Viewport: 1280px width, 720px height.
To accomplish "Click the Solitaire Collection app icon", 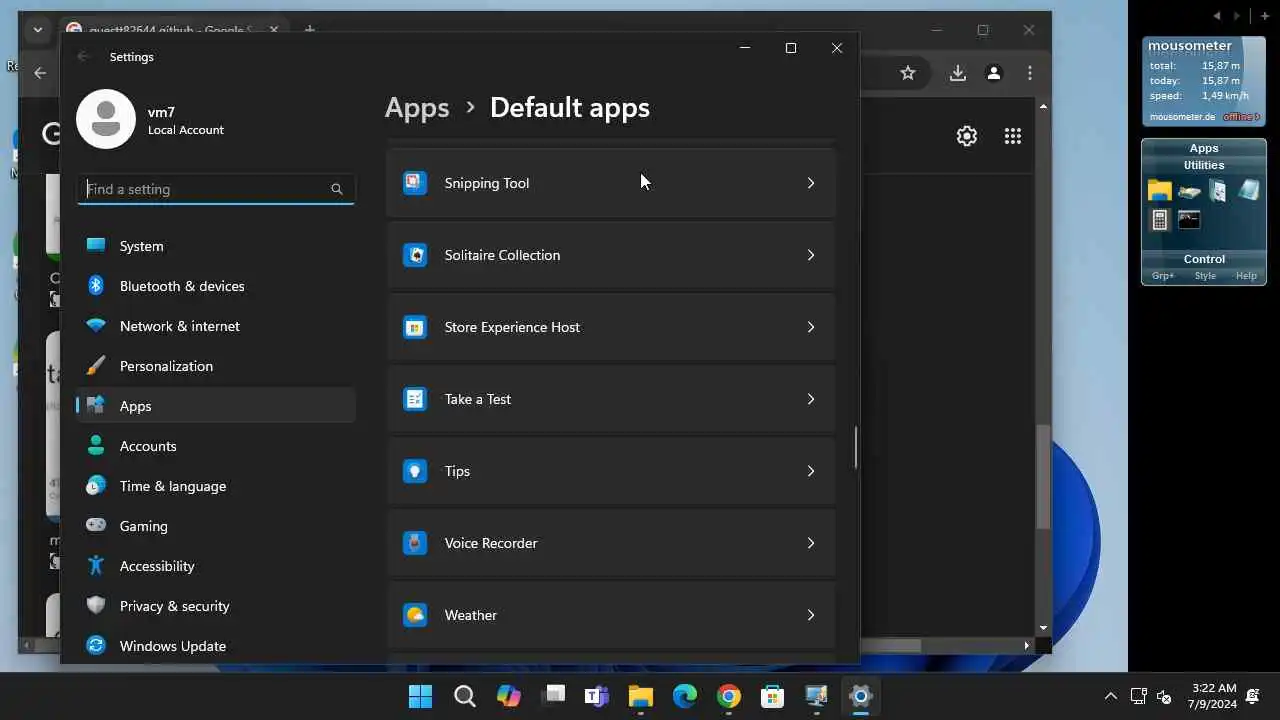I will [x=415, y=255].
